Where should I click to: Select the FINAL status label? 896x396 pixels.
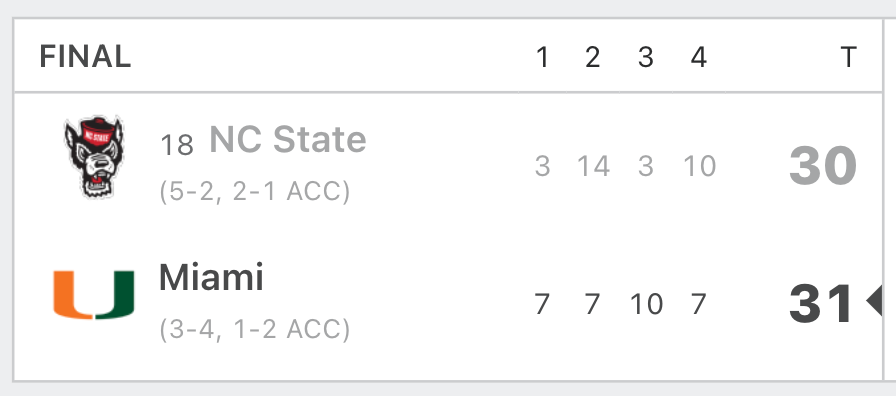(x=85, y=57)
